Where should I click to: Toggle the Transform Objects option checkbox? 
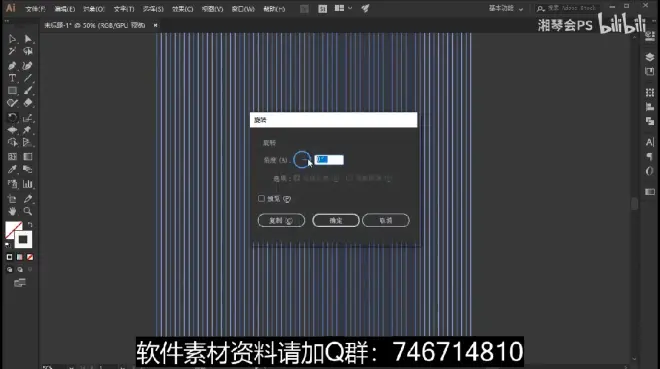click(x=297, y=178)
